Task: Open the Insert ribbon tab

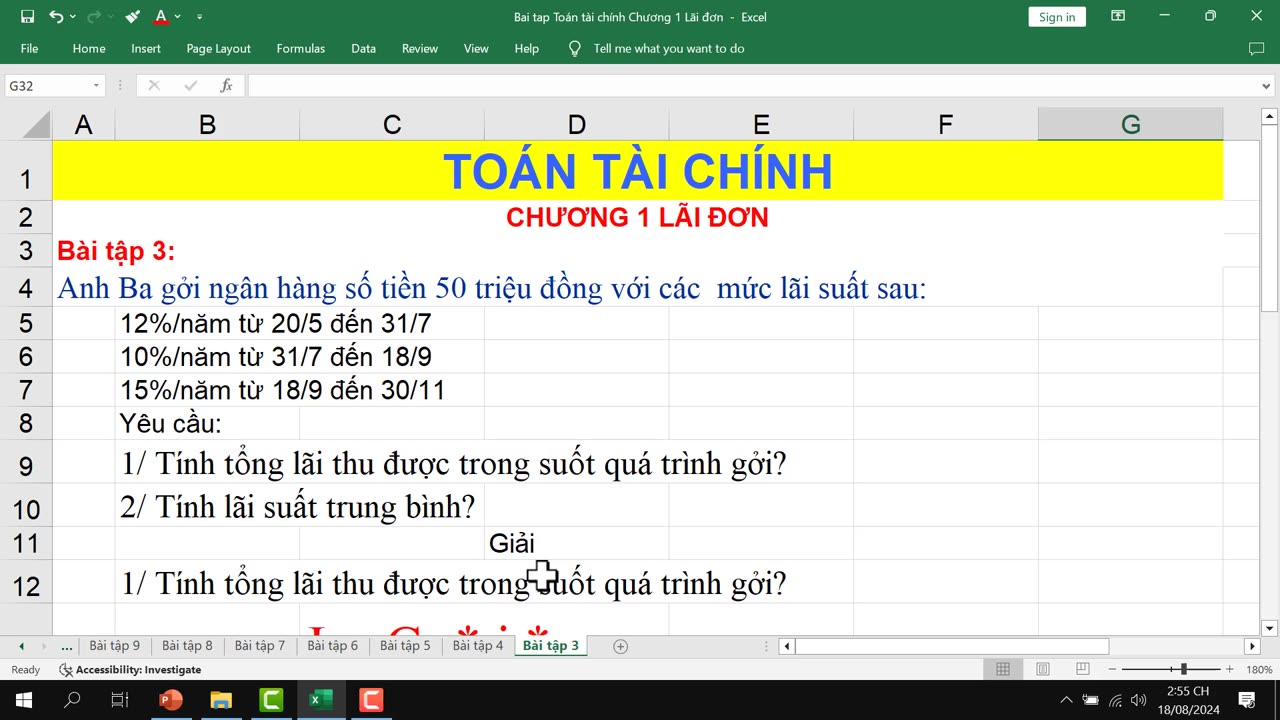Action: point(146,48)
